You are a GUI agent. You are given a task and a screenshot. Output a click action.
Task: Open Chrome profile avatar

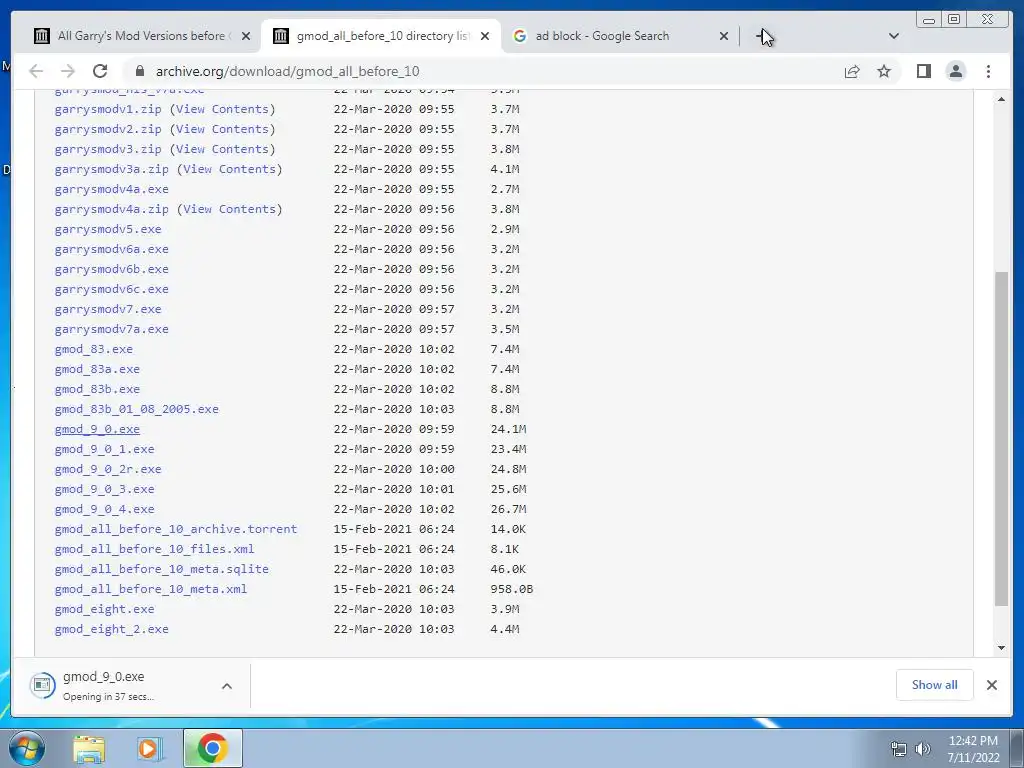tap(955, 71)
